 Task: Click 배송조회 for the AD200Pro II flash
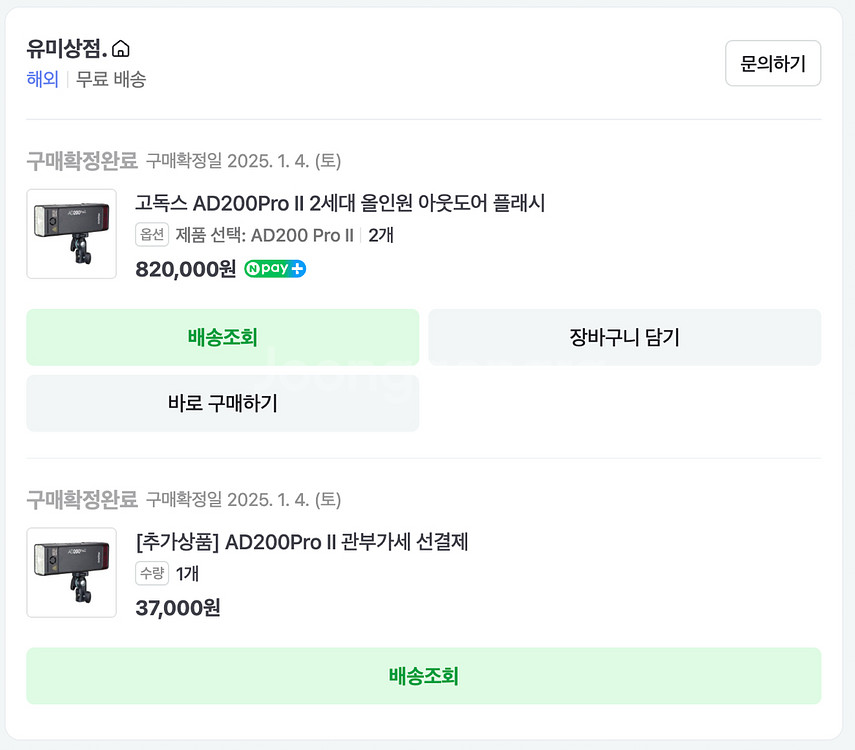pos(222,337)
